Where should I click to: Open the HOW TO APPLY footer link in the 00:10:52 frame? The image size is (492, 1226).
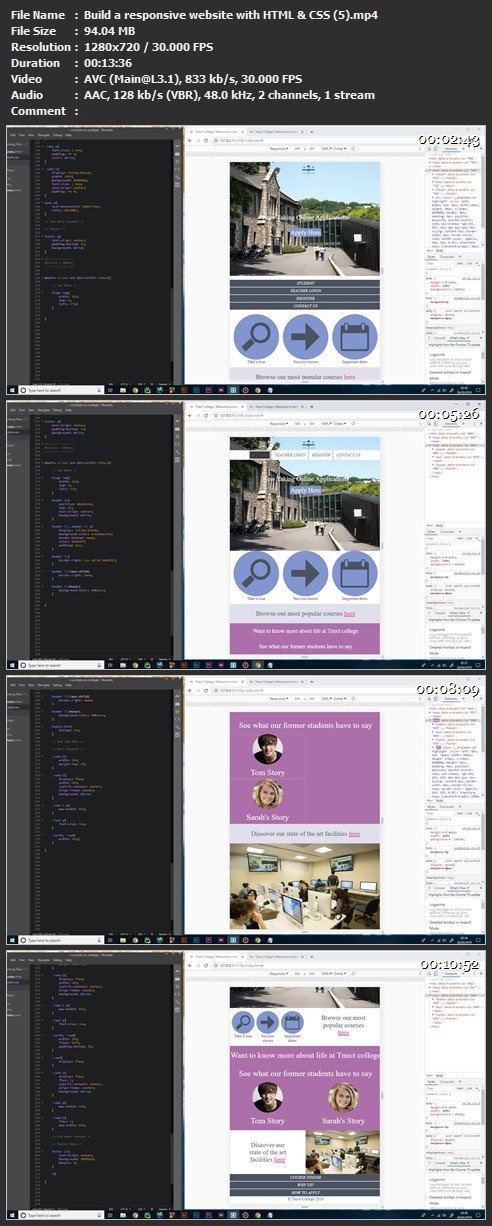(306, 1194)
